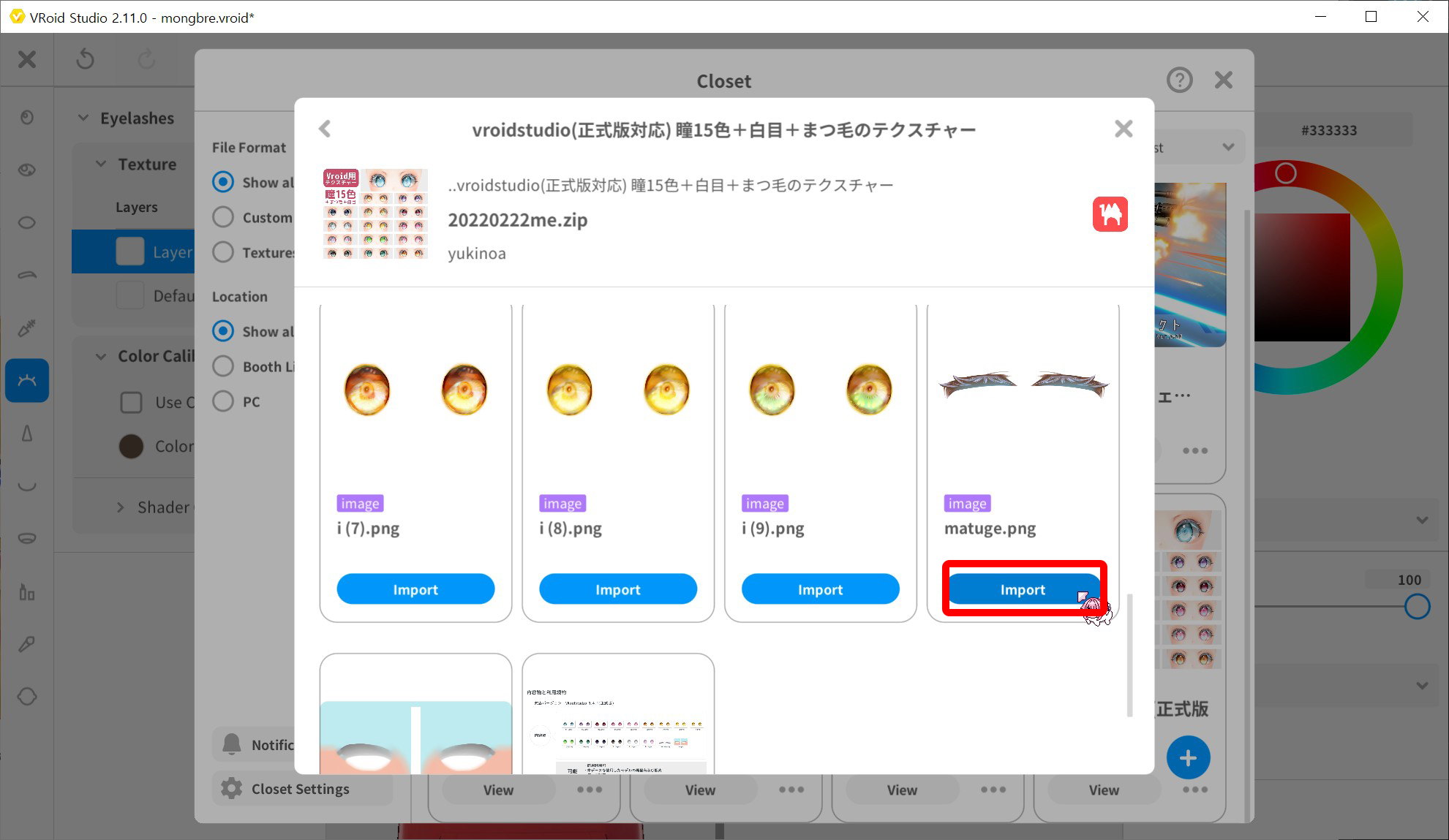Click the Notifications bell icon
1449x840 pixels.
pos(232,744)
